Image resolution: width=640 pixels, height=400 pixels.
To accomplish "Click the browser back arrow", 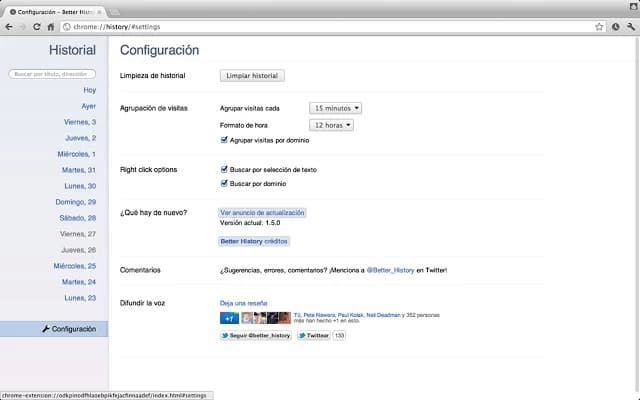I will tap(9, 27).
